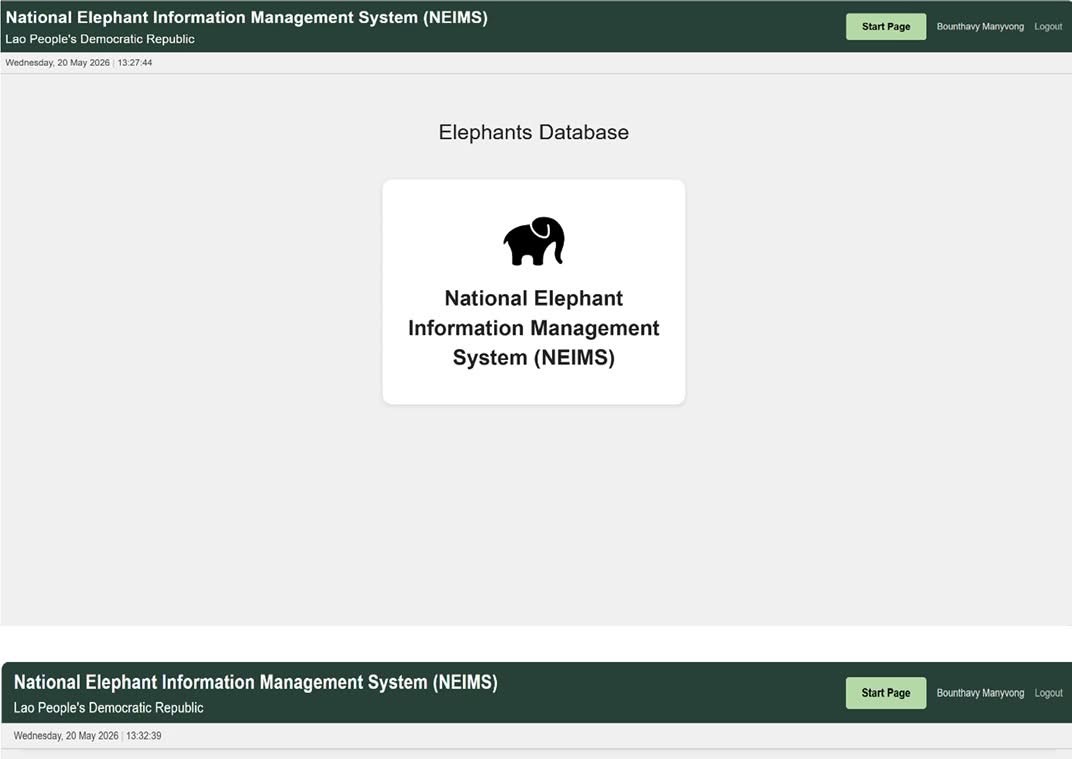The width and height of the screenshot is (1072, 759).
Task: Open Bounthavy Manyvong profile above 13:32:39
Action: click(980, 693)
